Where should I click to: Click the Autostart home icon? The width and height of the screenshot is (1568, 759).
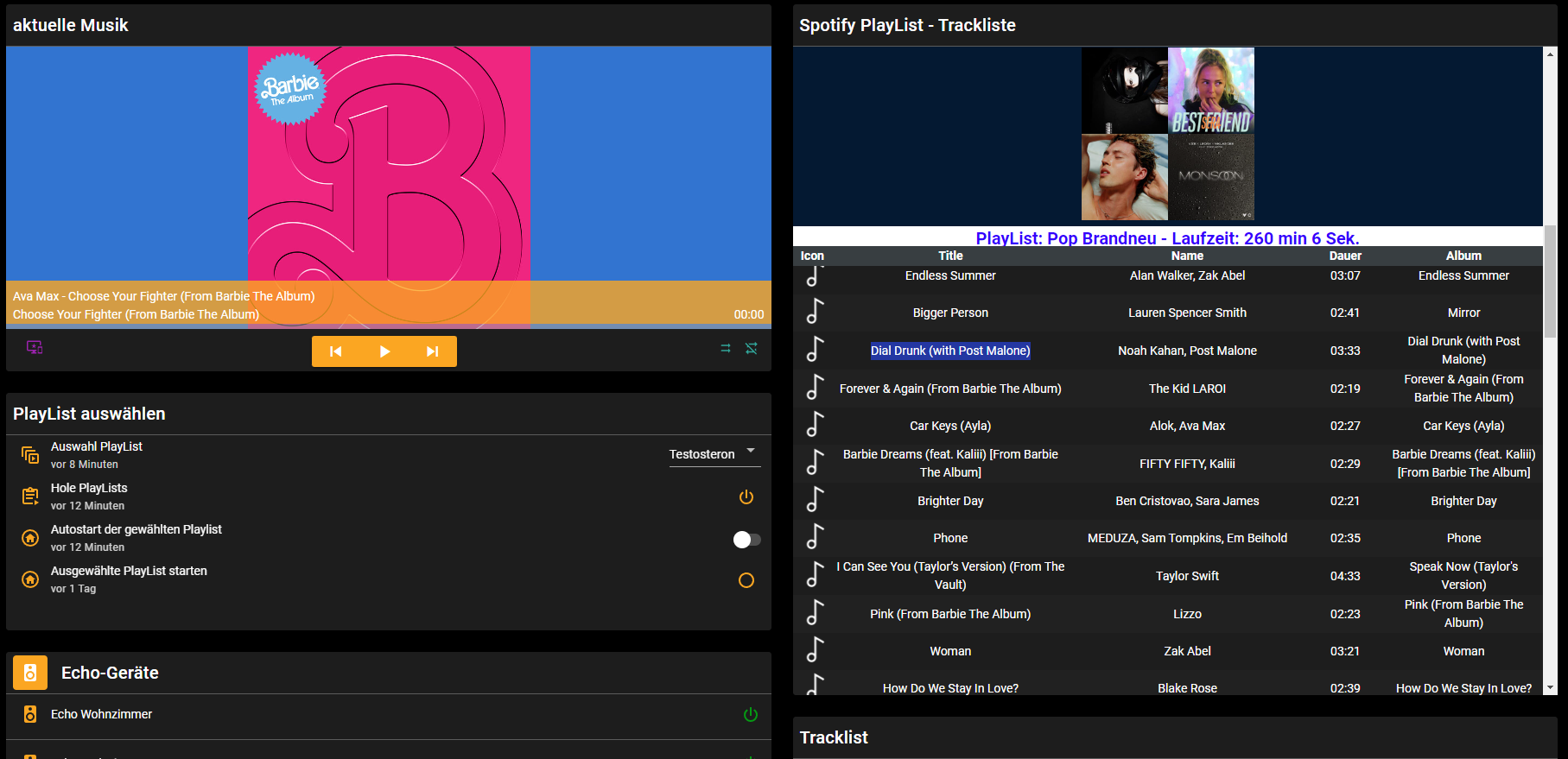tap(30, 538)
